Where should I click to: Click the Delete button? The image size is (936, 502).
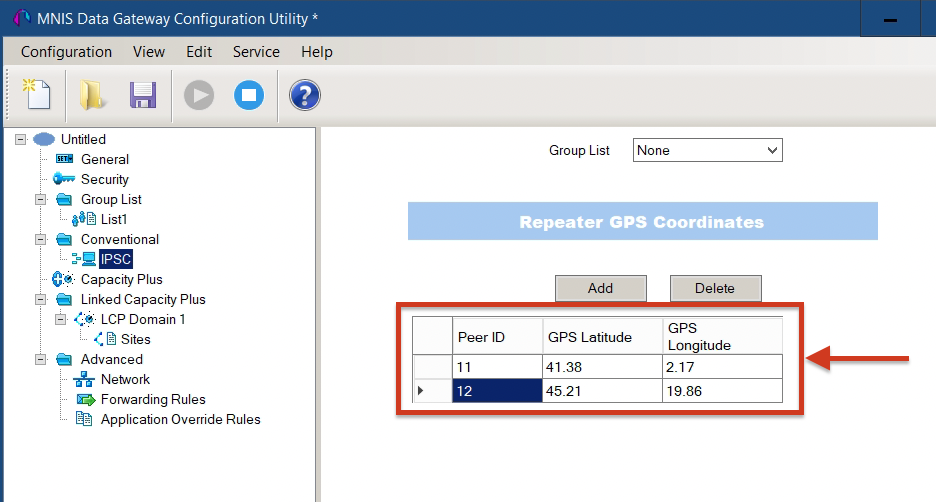click(x=715, y=288)
